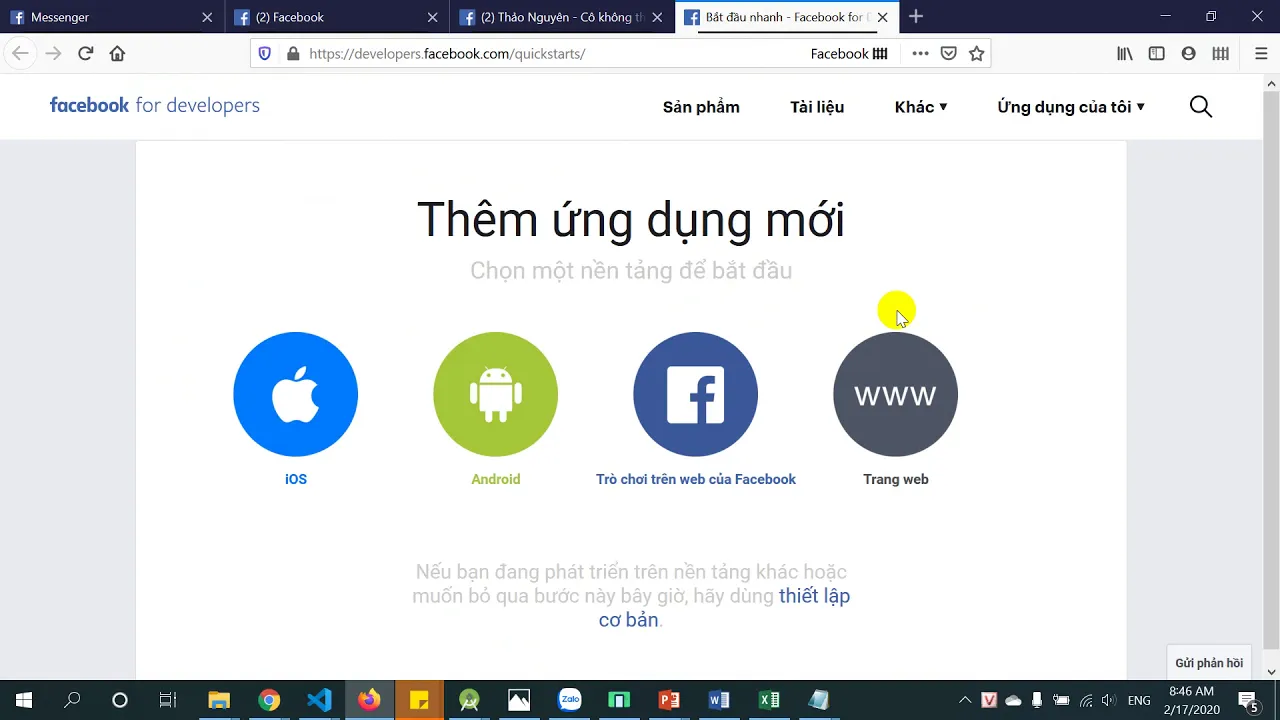Open the ENG language indicator
Screen dimensions: 1280x720
[x=1139, y=700]
